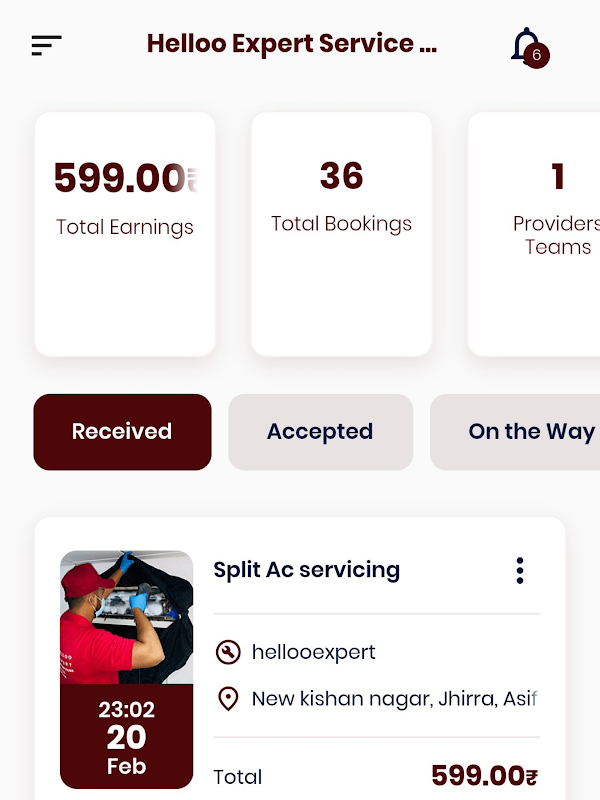Switch to the Accepted tab

(320, 432)
